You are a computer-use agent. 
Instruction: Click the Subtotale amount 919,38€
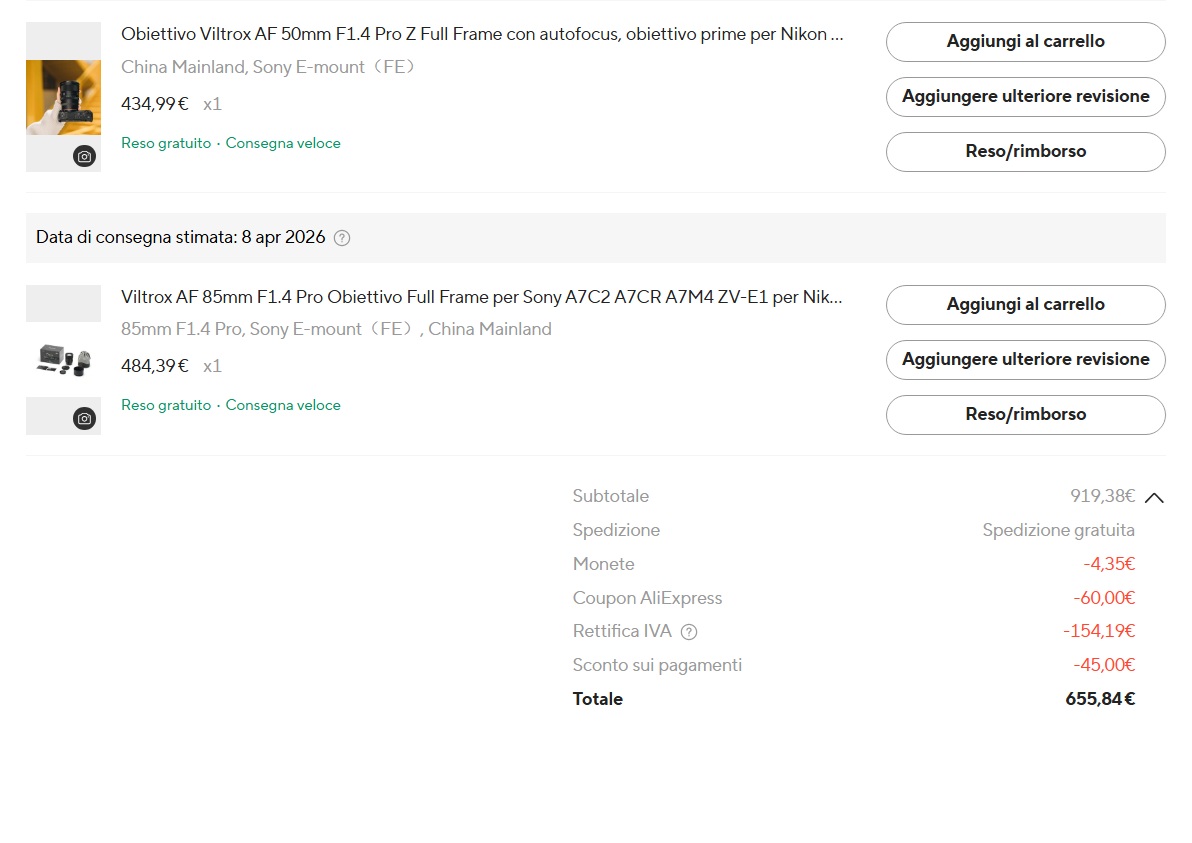(1102, 496)
